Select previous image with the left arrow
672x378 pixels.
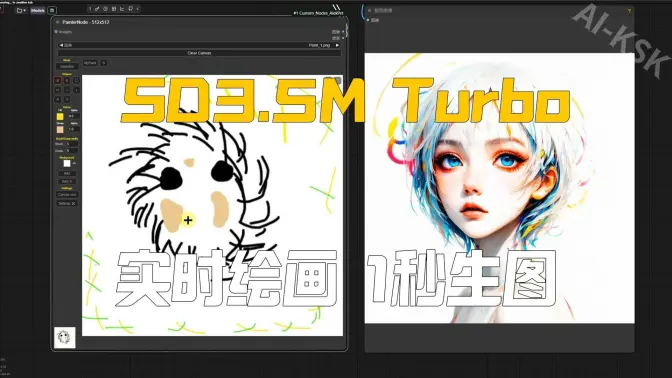[61, 45]
